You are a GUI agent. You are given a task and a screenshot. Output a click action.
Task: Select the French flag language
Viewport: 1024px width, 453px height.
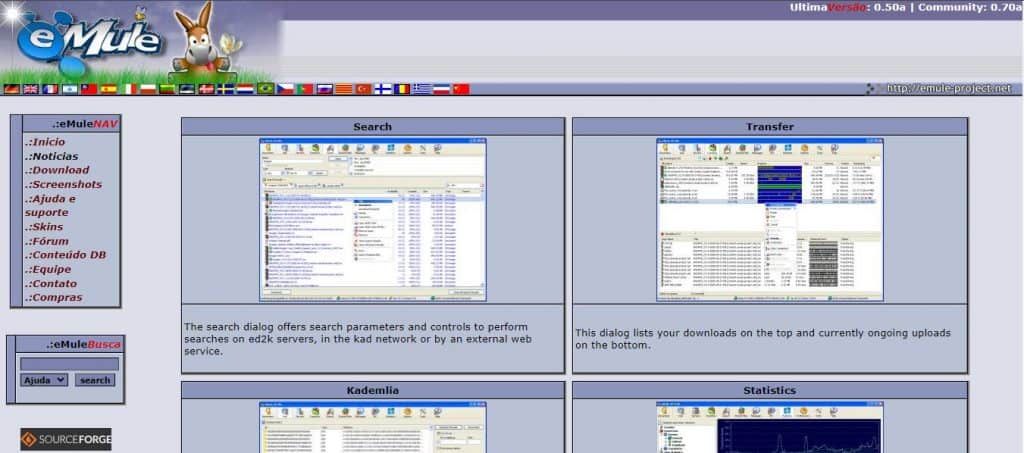tap(50, 89)
